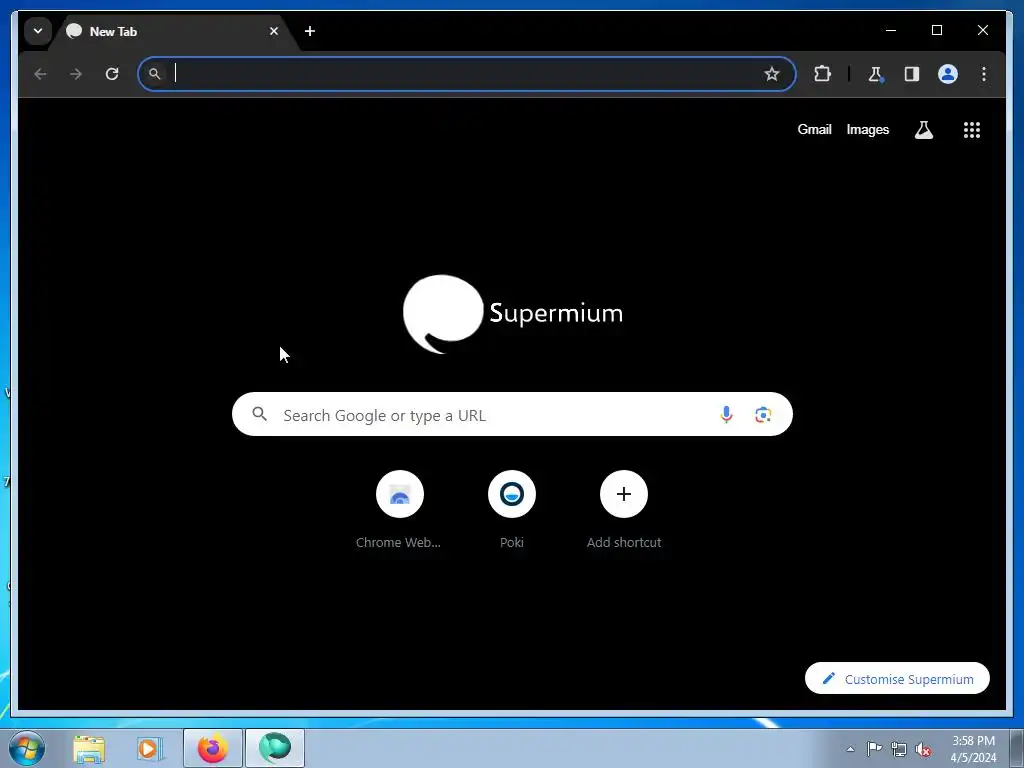Click the Supermium logo
Screen dimensions: 1024x768
point(513,313)
